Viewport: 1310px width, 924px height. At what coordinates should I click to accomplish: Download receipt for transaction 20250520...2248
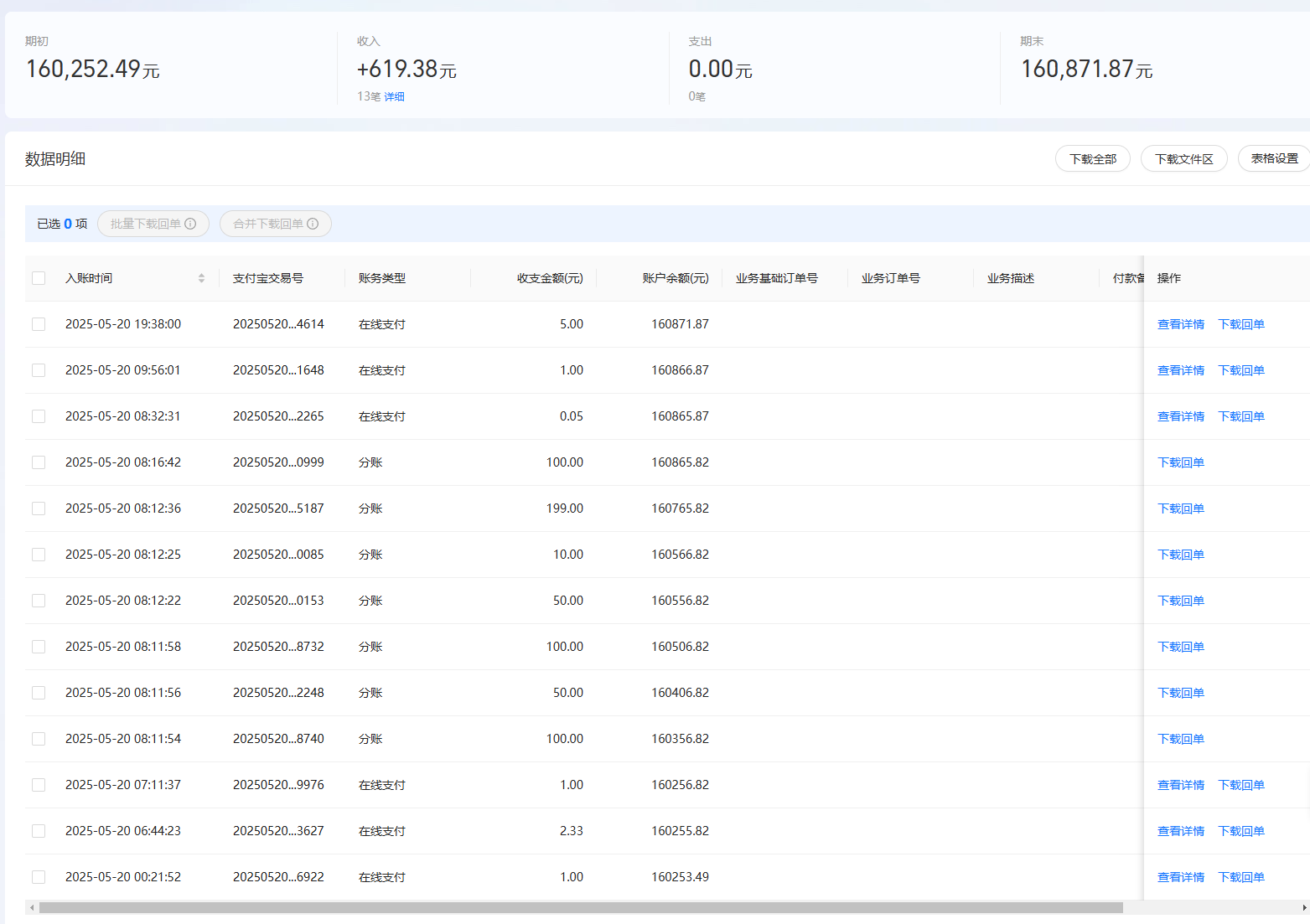(1181, 693)
